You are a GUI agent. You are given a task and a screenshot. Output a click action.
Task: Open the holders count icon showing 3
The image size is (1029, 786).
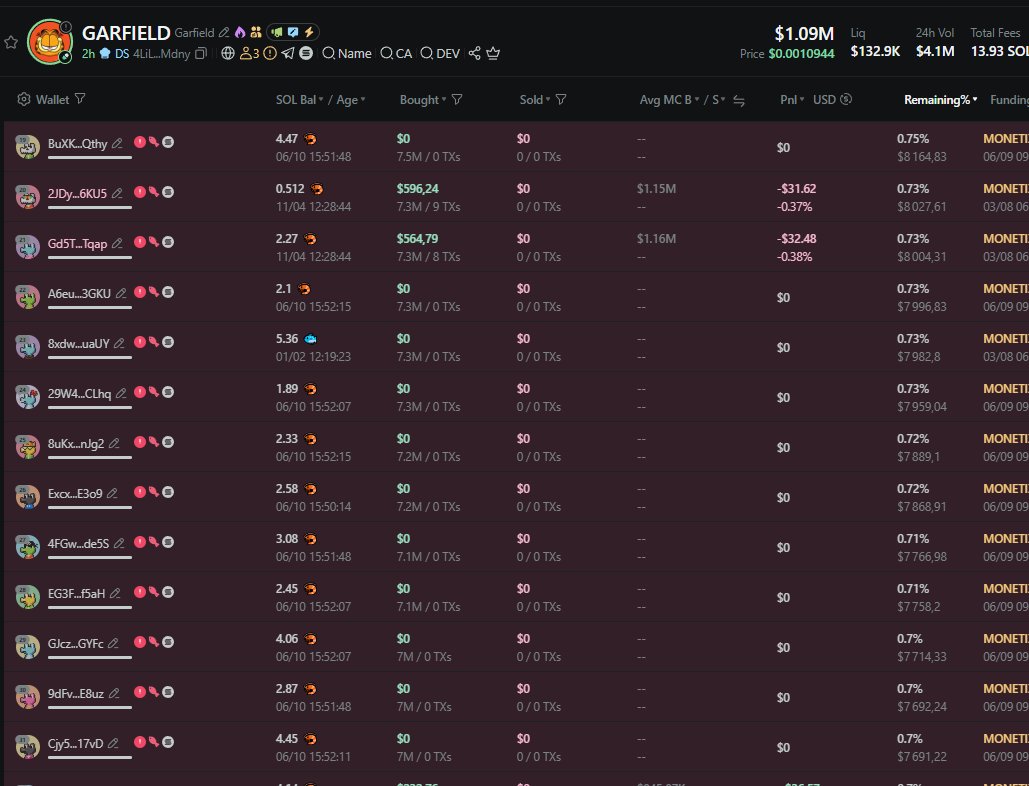249,53
